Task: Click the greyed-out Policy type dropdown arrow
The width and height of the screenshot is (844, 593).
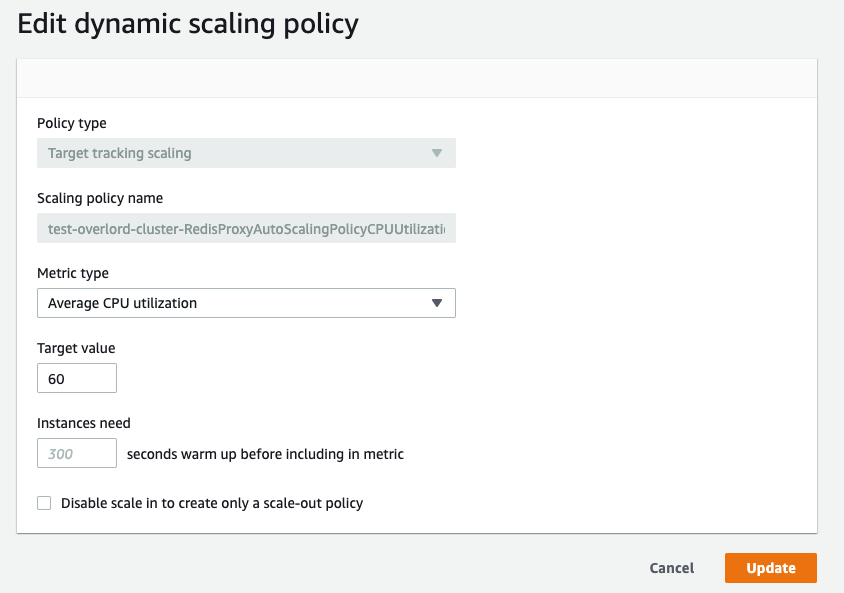Action: click(437, 153)
